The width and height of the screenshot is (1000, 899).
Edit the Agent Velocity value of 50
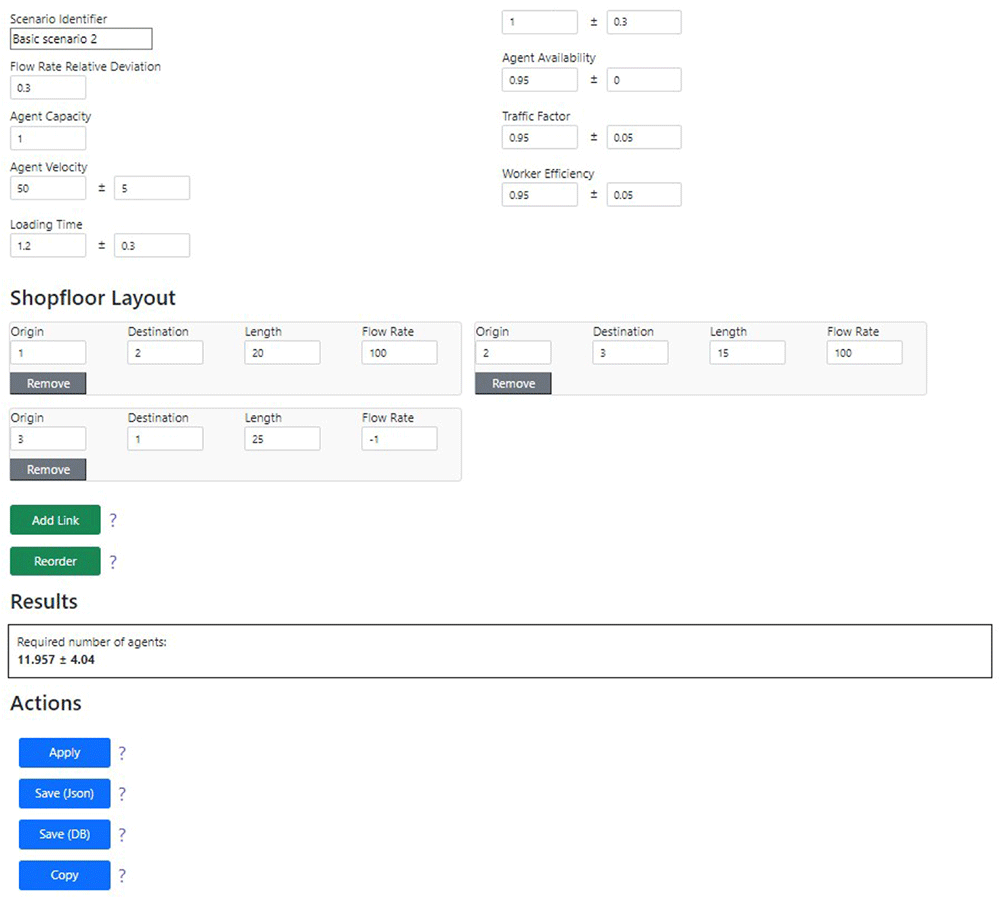tap(48, 188)
